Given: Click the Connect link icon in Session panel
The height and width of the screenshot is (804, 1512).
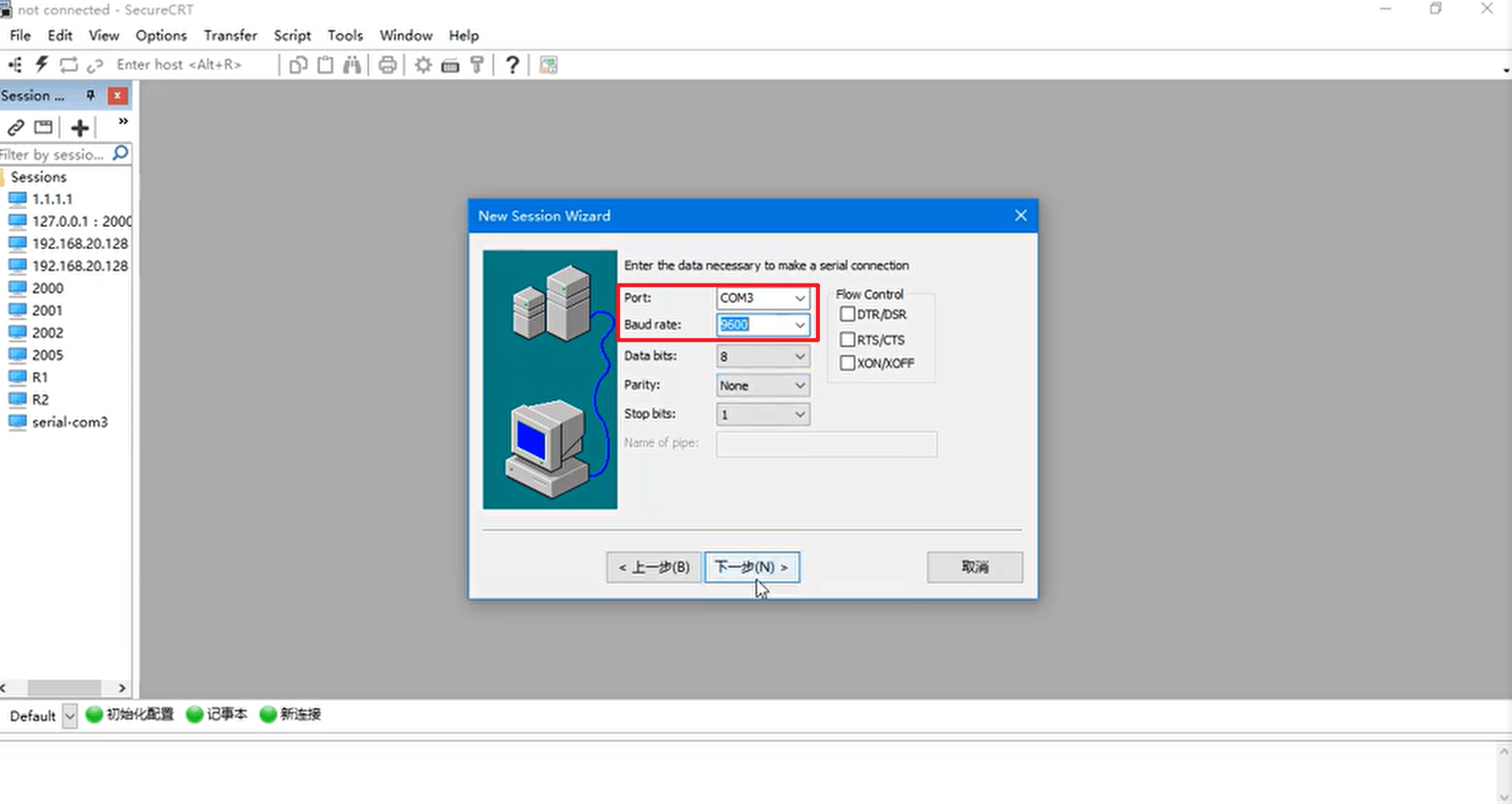Looking at the screenshot, I should [16, 127].
